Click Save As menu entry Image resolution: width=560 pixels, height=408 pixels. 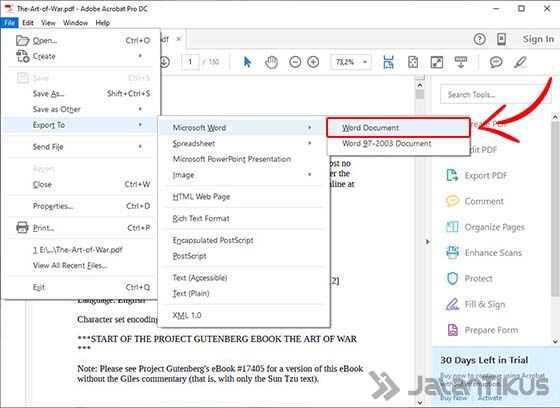(81, 93)
